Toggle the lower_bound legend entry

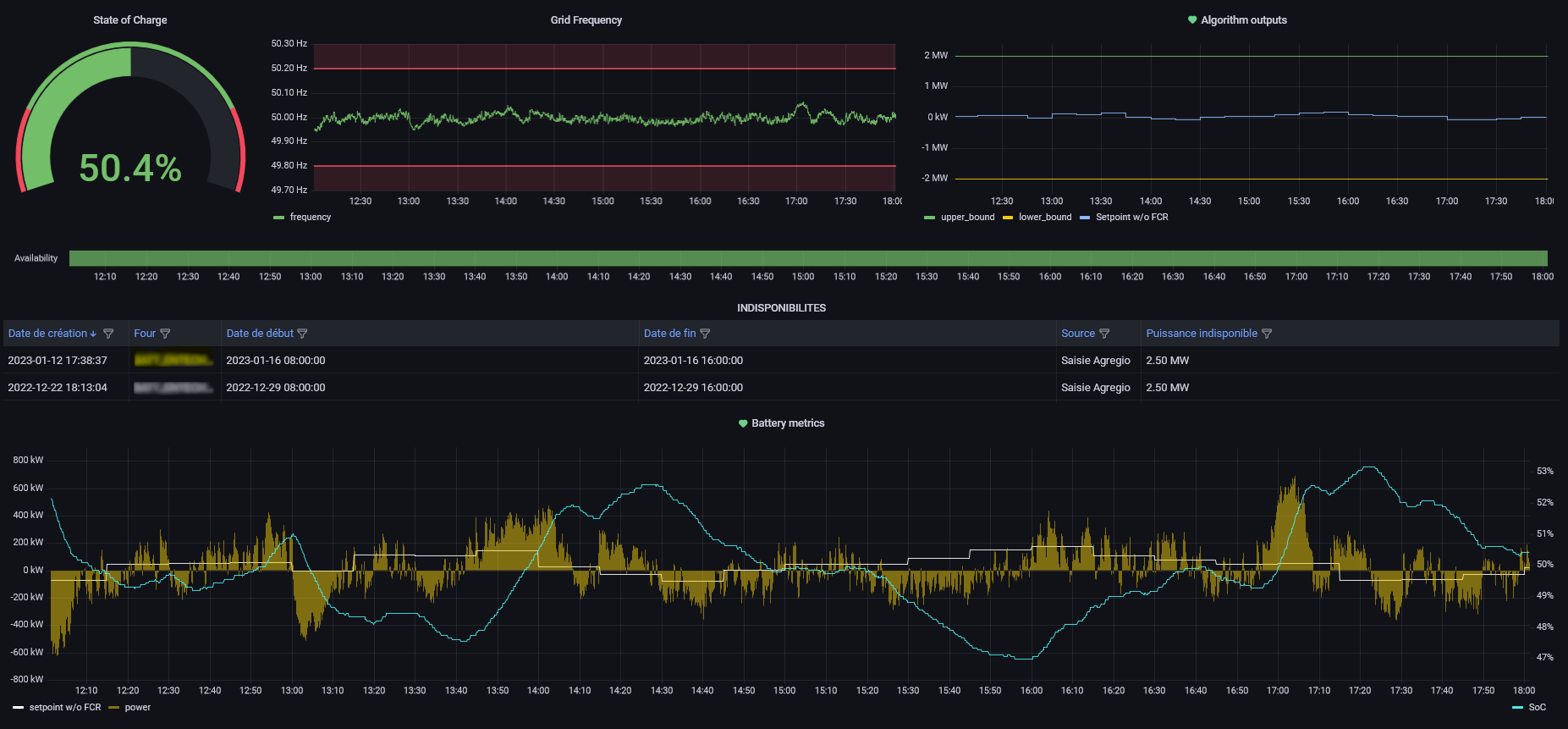coord(1044,218)
